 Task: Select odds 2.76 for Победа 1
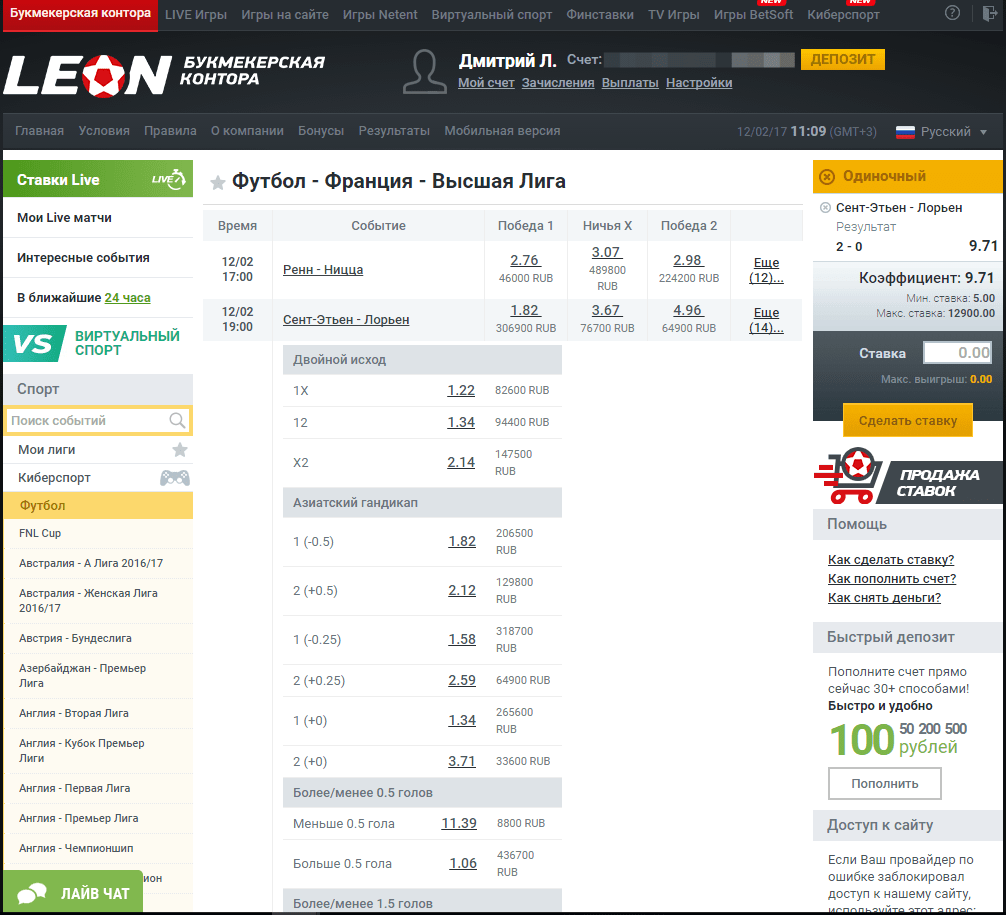pyautogui.click(x=525, y=260)
